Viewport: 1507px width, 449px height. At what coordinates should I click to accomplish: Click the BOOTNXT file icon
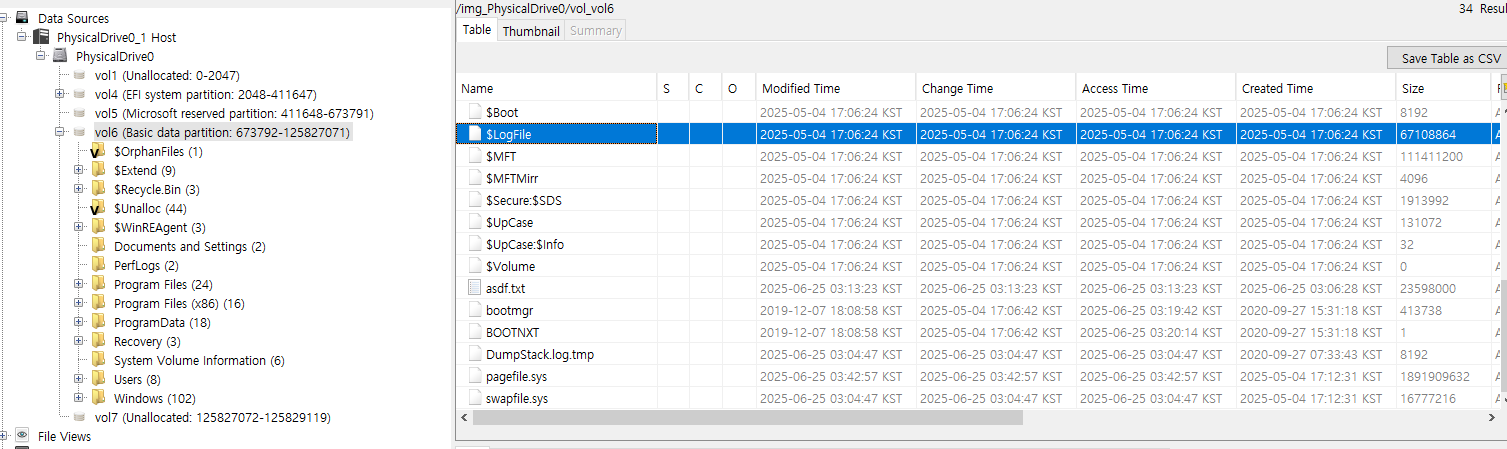click(x=475, y=332)
